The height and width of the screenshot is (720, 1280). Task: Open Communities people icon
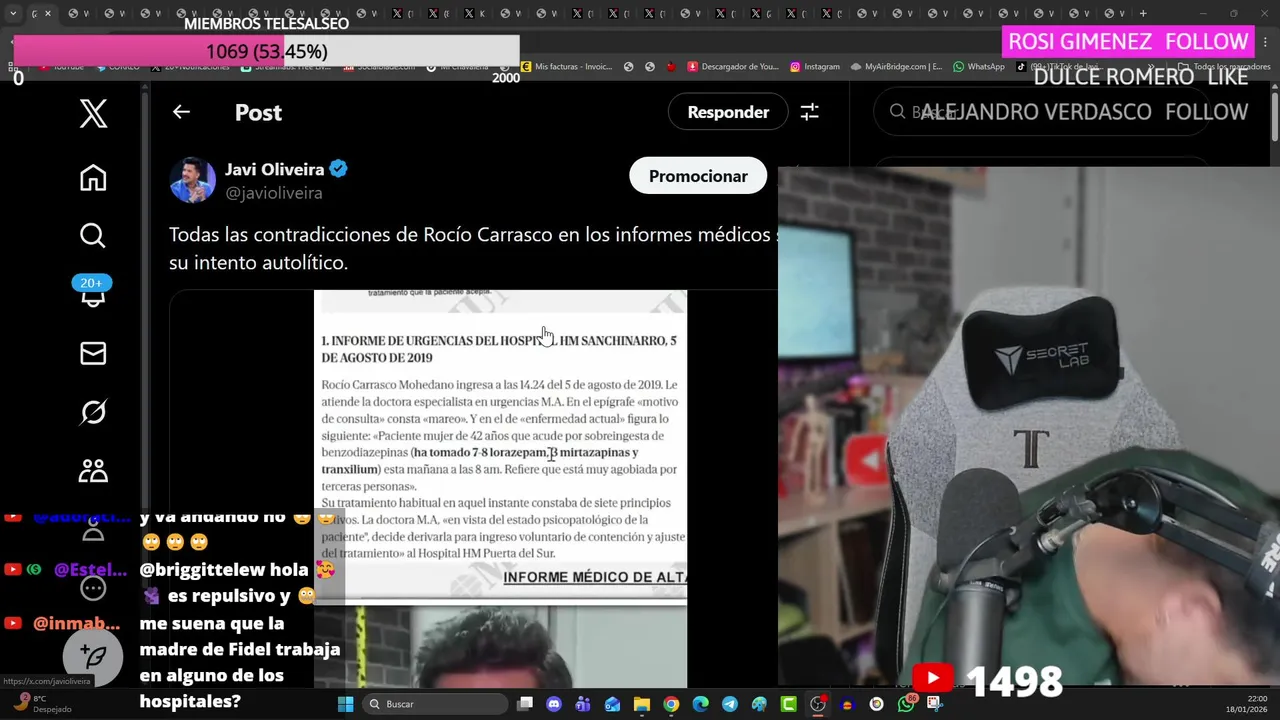click(x=93, y=470)
